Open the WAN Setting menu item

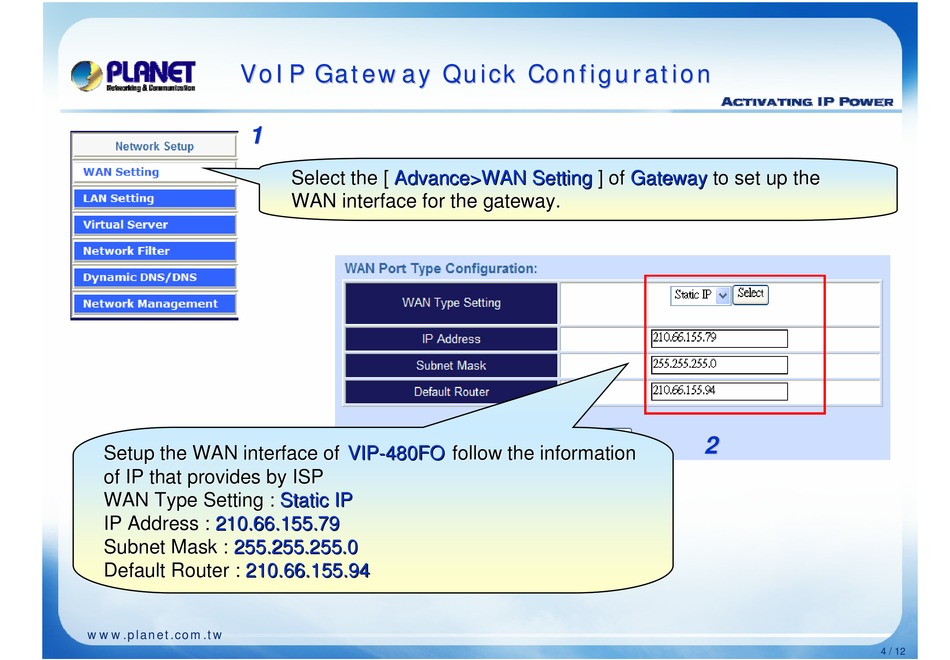click(154, 172)
